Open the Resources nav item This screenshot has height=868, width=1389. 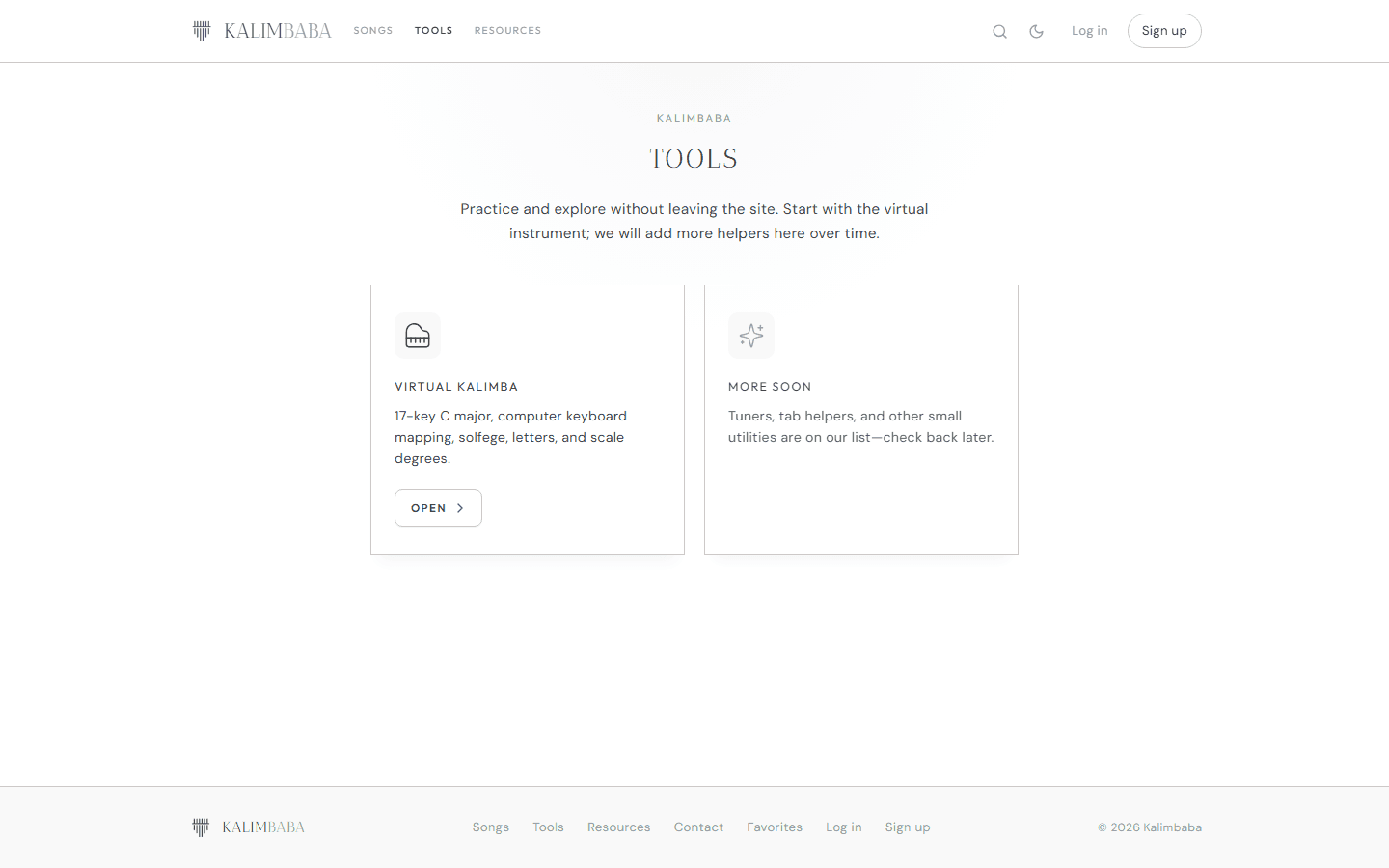point(507,31)
